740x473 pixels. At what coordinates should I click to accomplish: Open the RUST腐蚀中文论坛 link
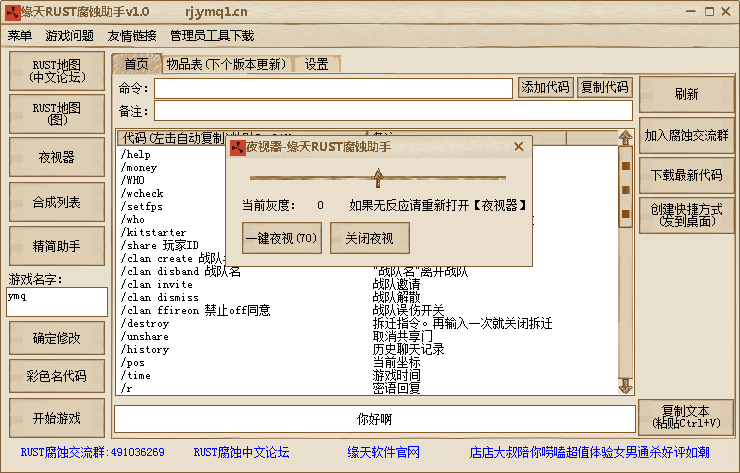tap(241, 452)
